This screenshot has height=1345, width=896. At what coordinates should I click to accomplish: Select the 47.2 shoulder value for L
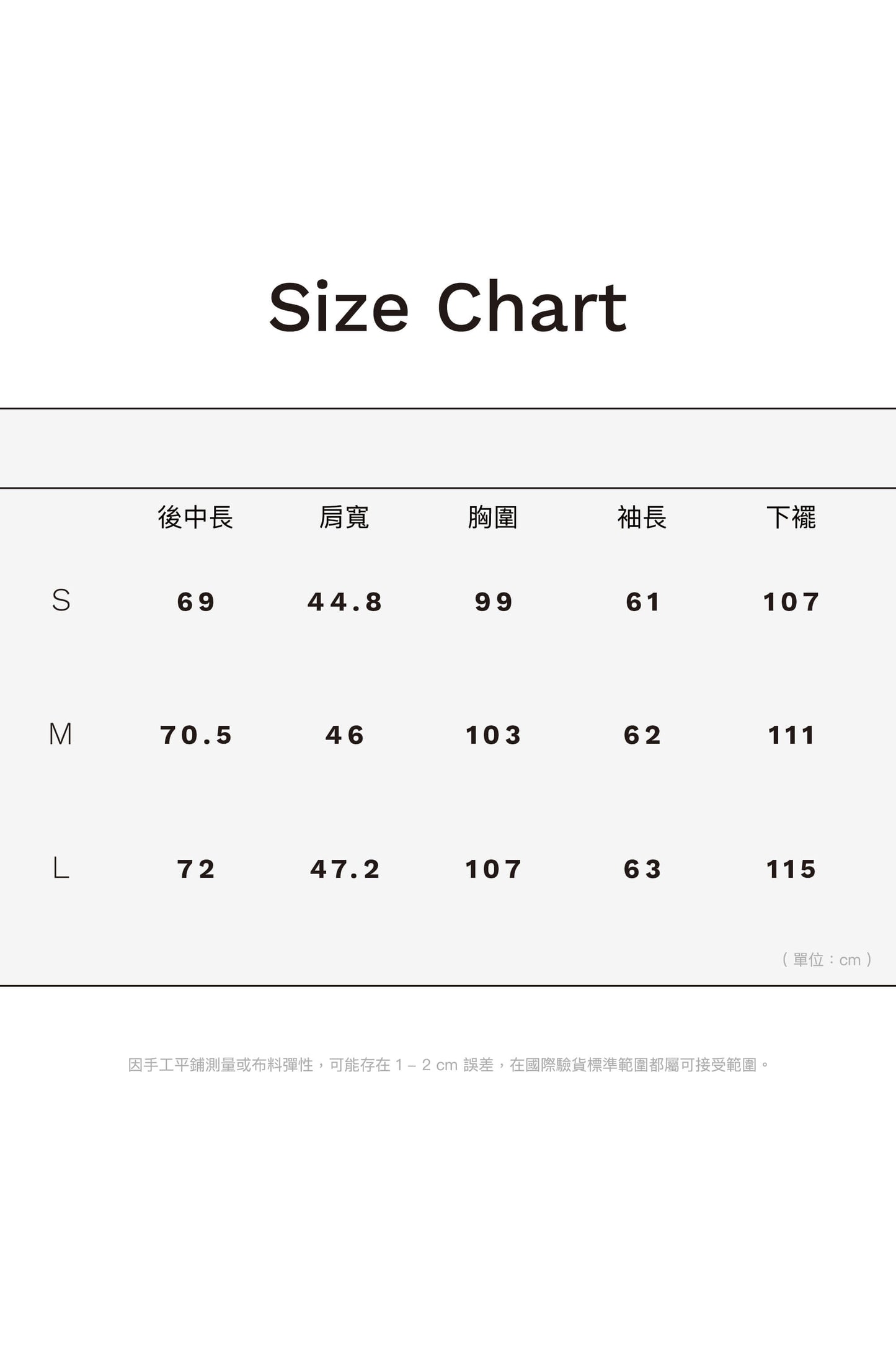[x=345, y=869]
